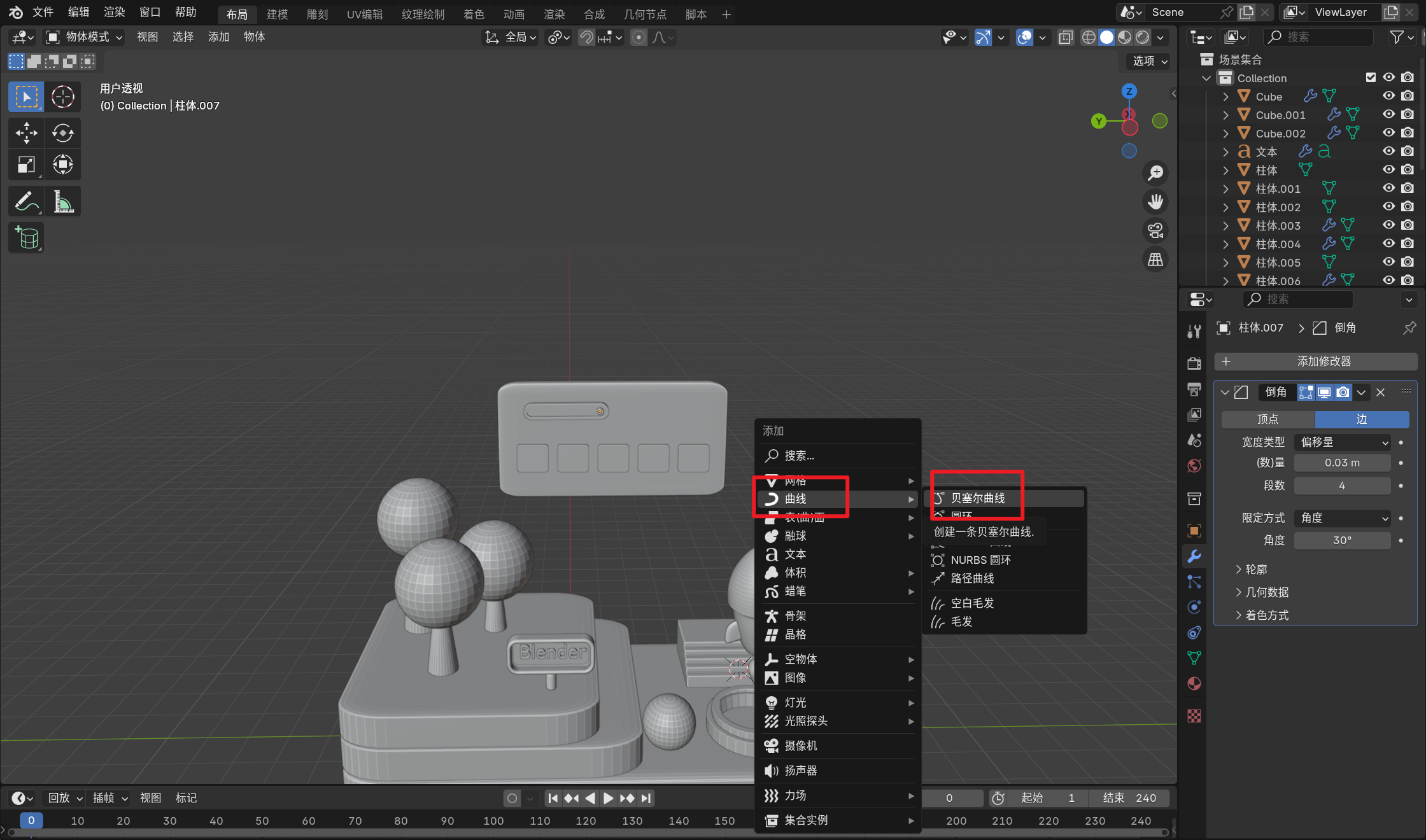Select the Measure ruler tool

(62, 202)
